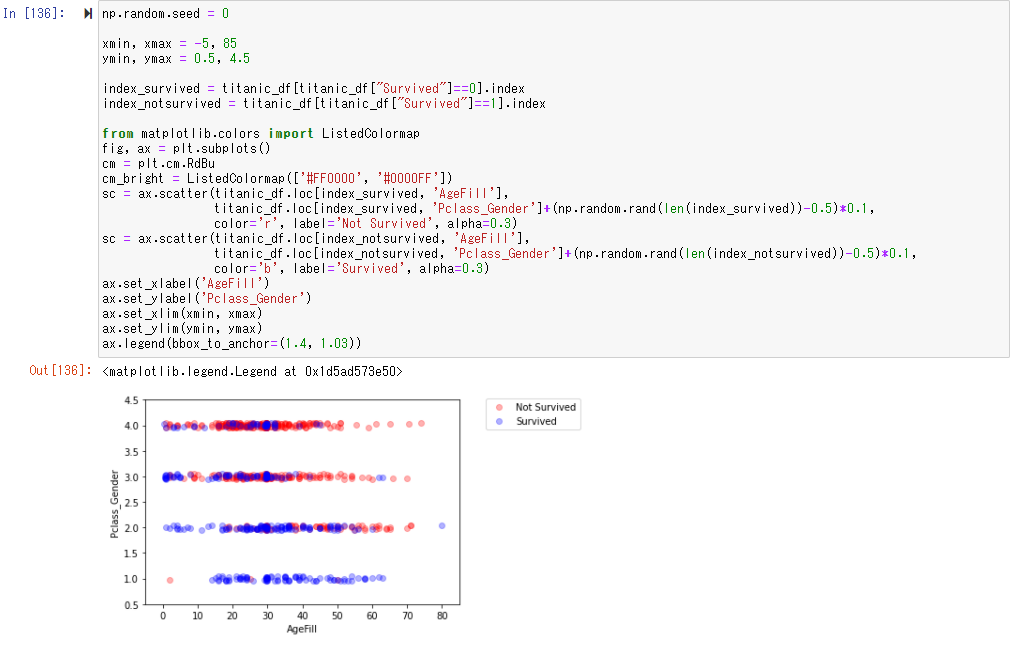Click the run cell icon beside In [136]
The width and height of the screenshot is (1027, 653).
click(88, 13)
